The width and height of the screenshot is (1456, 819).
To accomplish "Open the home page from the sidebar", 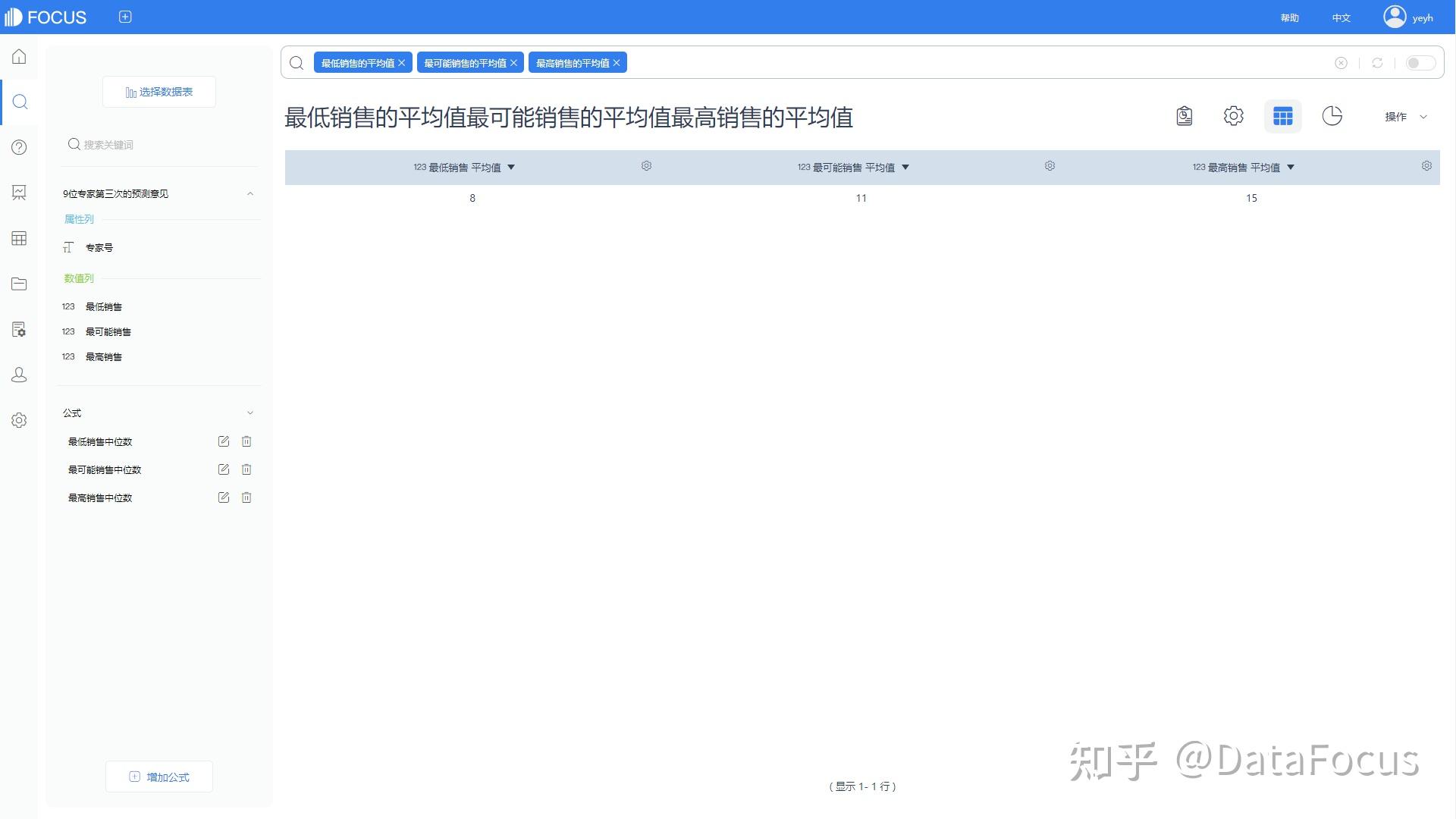I will [19, 57].
